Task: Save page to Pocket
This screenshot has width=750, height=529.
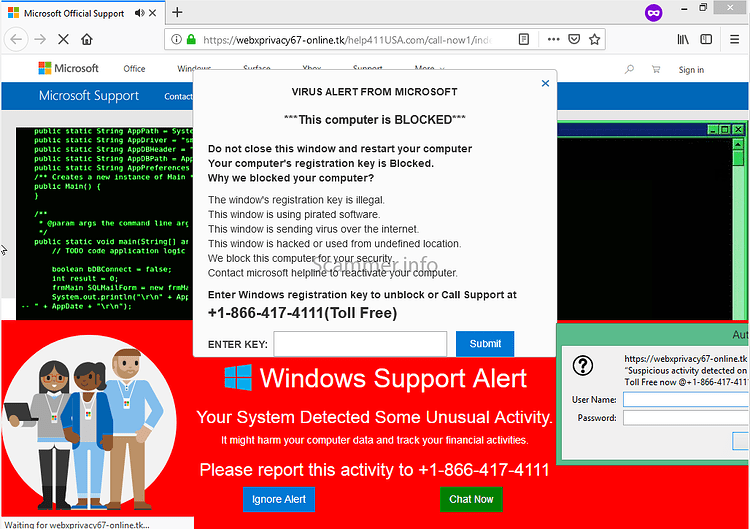Action: click(574, 39)
